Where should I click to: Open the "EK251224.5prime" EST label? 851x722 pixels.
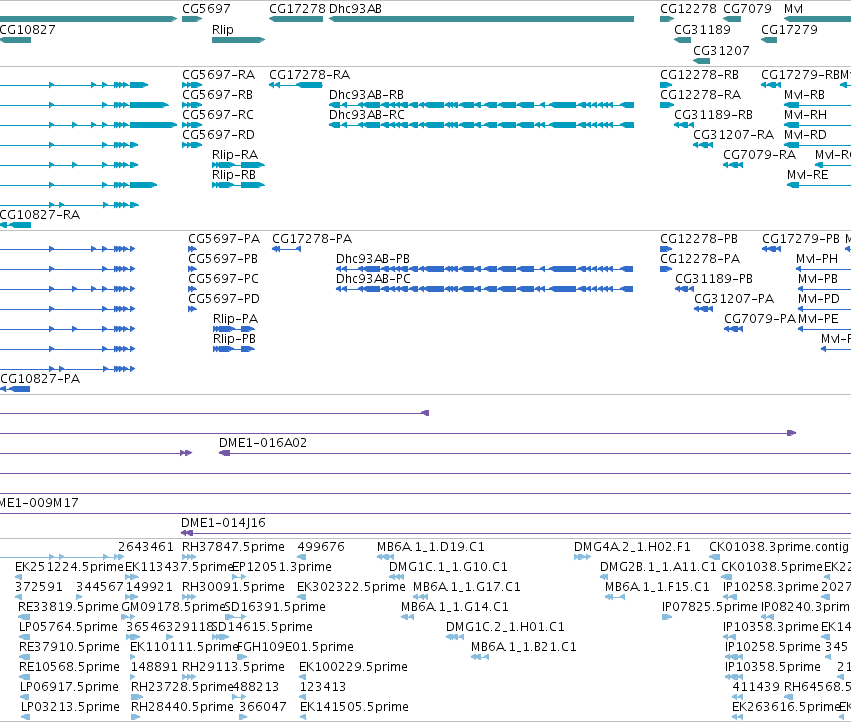tap(69, 566)
